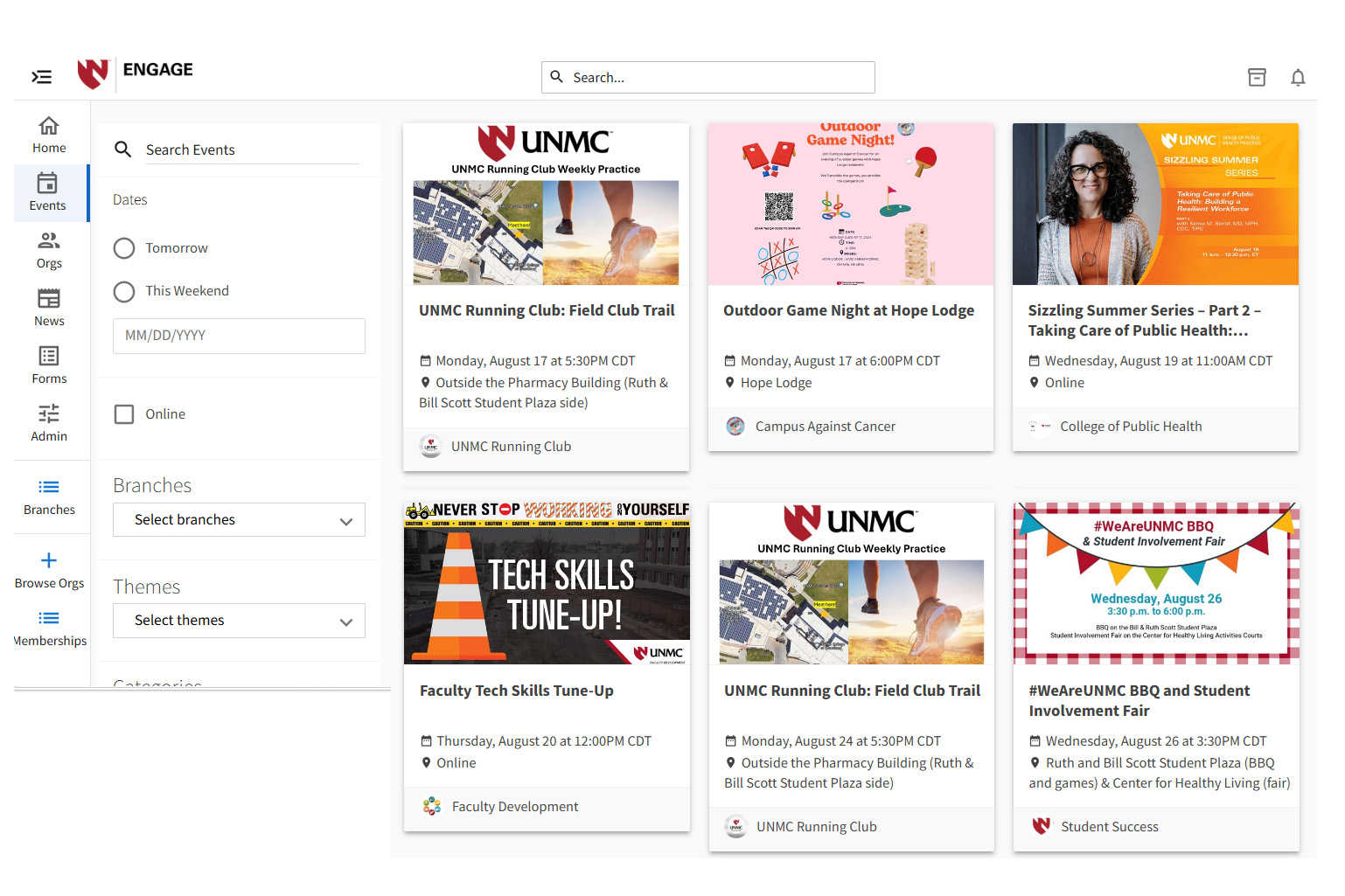
Task: Open Faculty Tech Skills Tune-Up title
Action: point(517,691)
